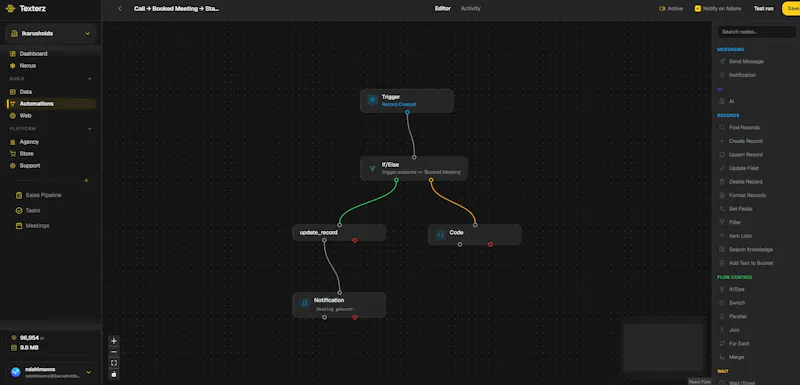
Task: Open the Dashboard page icon
Action: [x=13, y=54]
